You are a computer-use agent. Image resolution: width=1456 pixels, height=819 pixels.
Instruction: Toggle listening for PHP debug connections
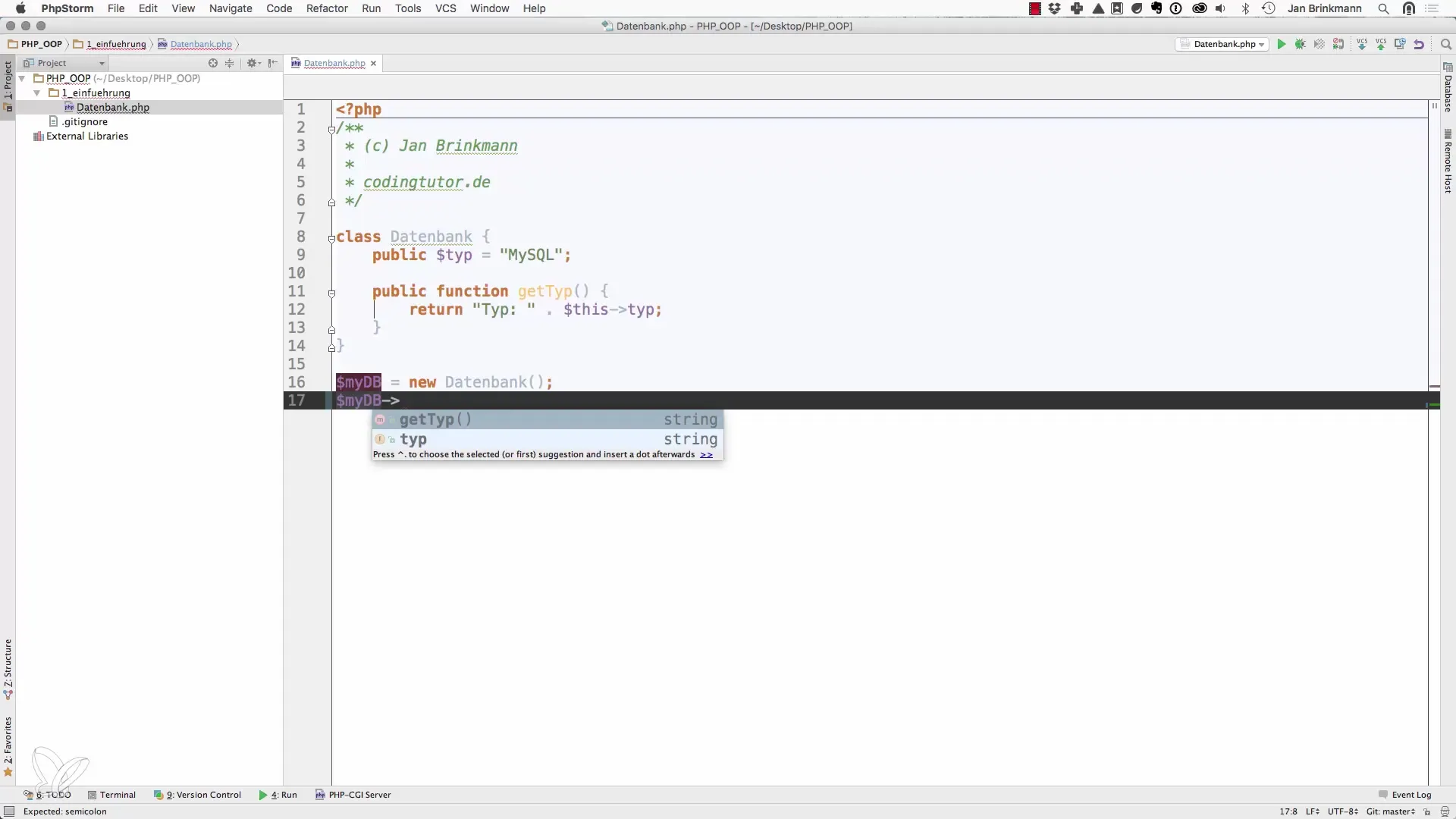1338,44
